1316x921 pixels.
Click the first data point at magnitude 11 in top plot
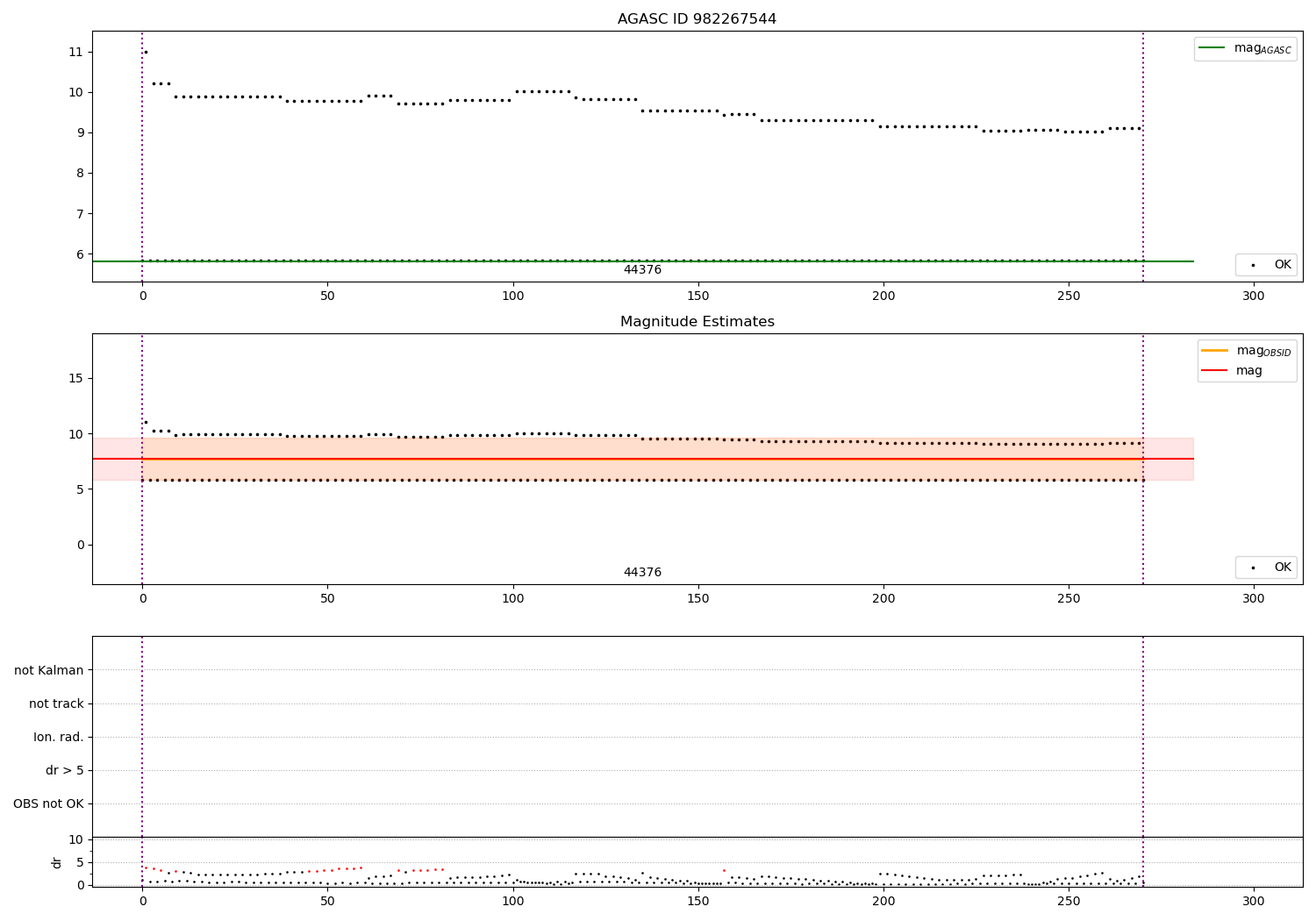tap(146, 52)
